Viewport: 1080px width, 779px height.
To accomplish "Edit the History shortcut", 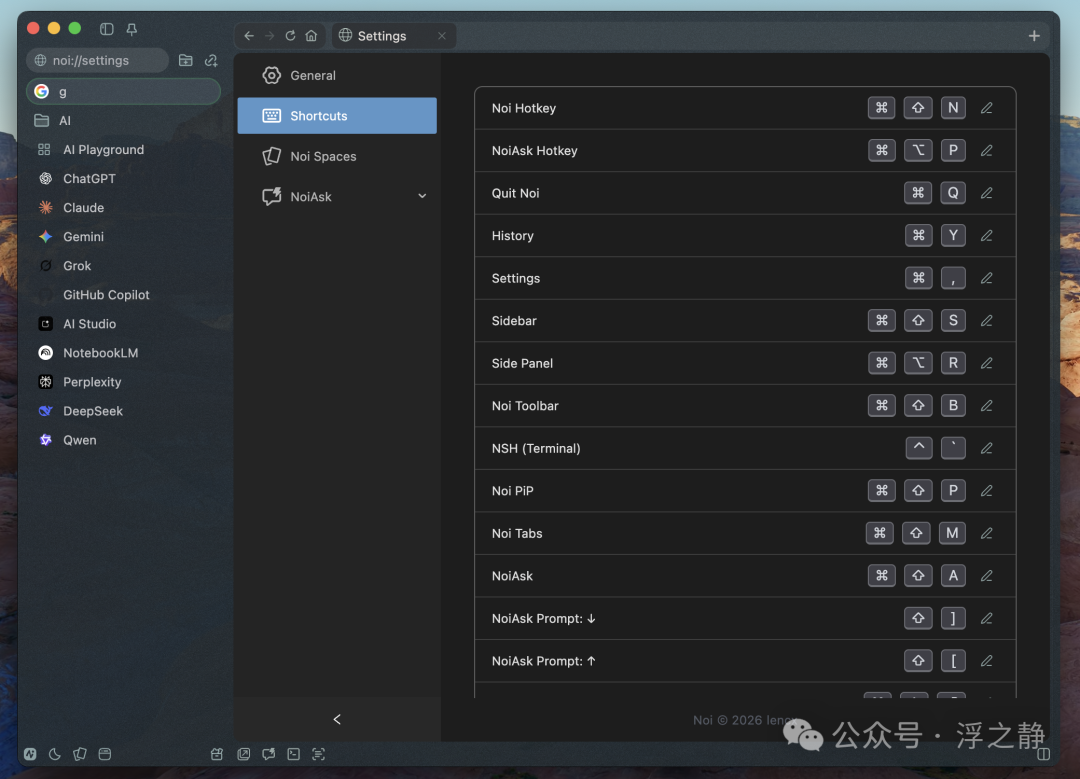I will (x=986, y=236).
